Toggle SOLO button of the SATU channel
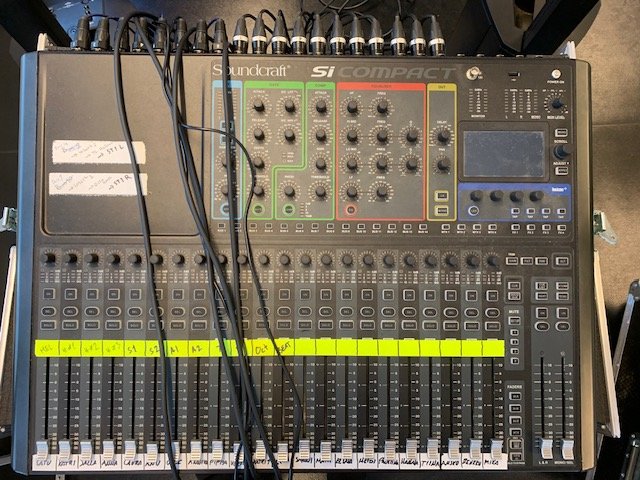 pyautogui.click(x=49, y=325)
